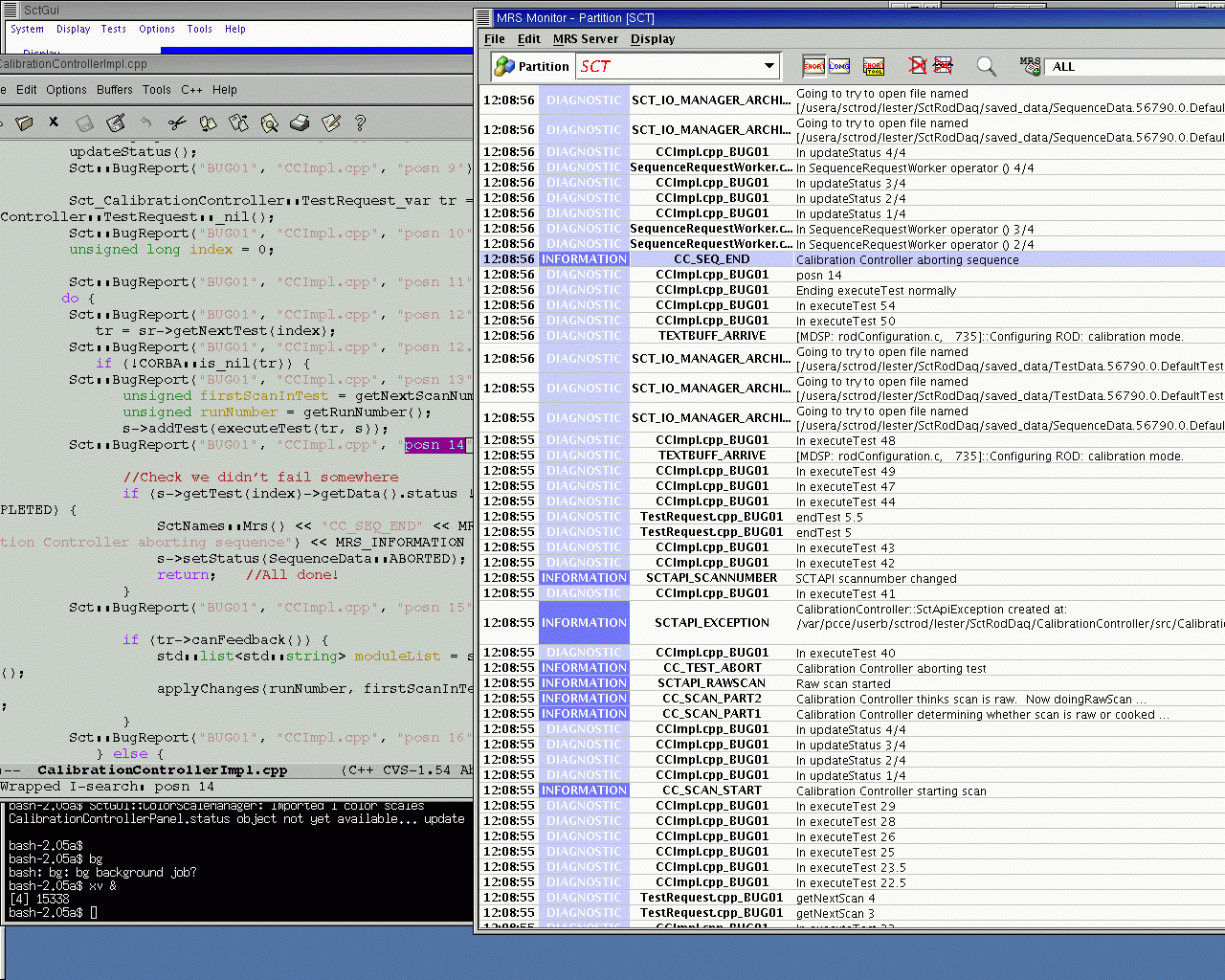Open Display menu in MRS Monitor

(x=653, y=39)
